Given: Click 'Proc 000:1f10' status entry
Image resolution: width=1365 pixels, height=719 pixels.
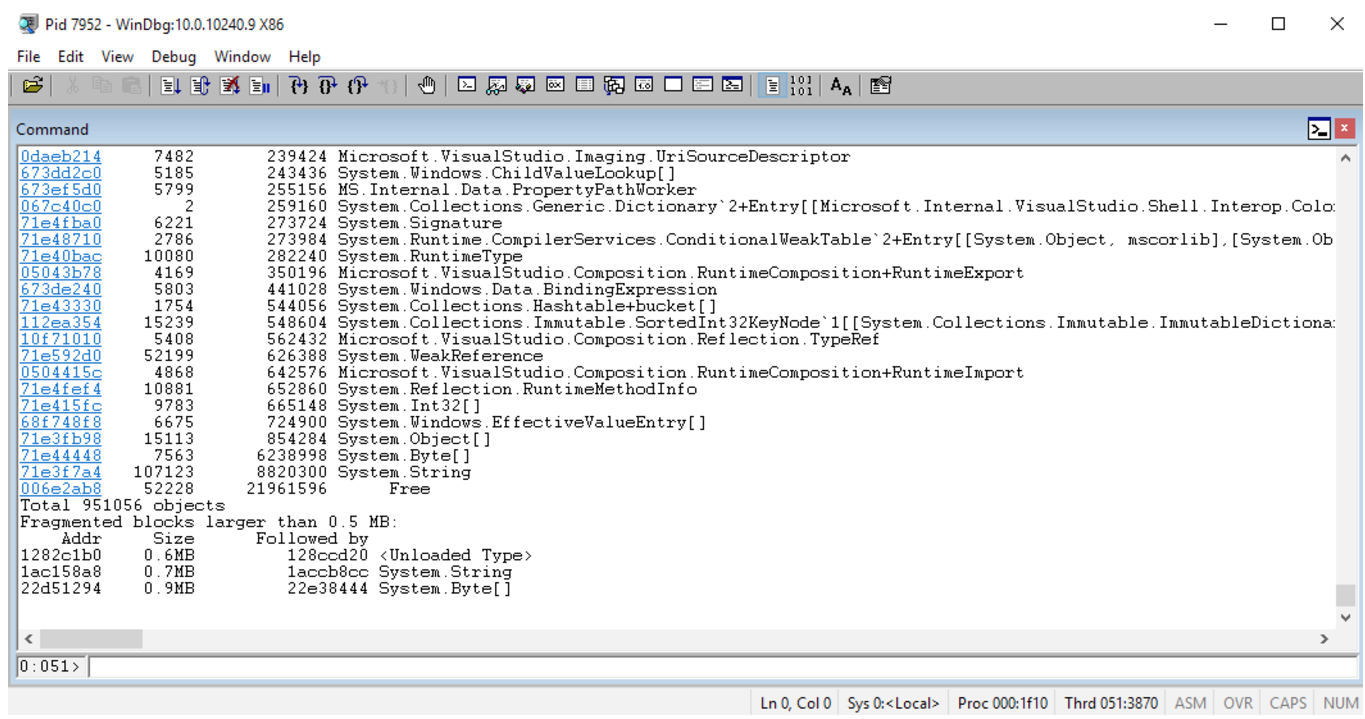Looking at the screenshot, I should 1002,703.
